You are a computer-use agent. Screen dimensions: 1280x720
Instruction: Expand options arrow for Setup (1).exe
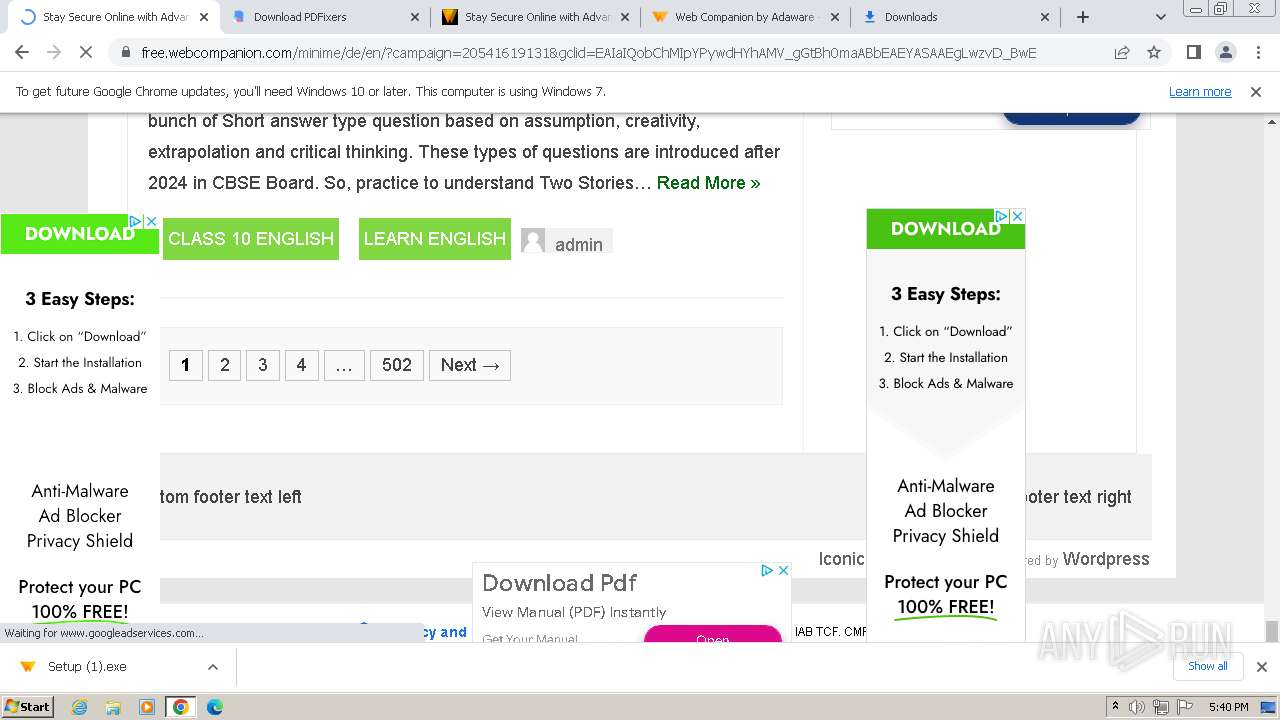pyautogui.click(x=212, y=667)
